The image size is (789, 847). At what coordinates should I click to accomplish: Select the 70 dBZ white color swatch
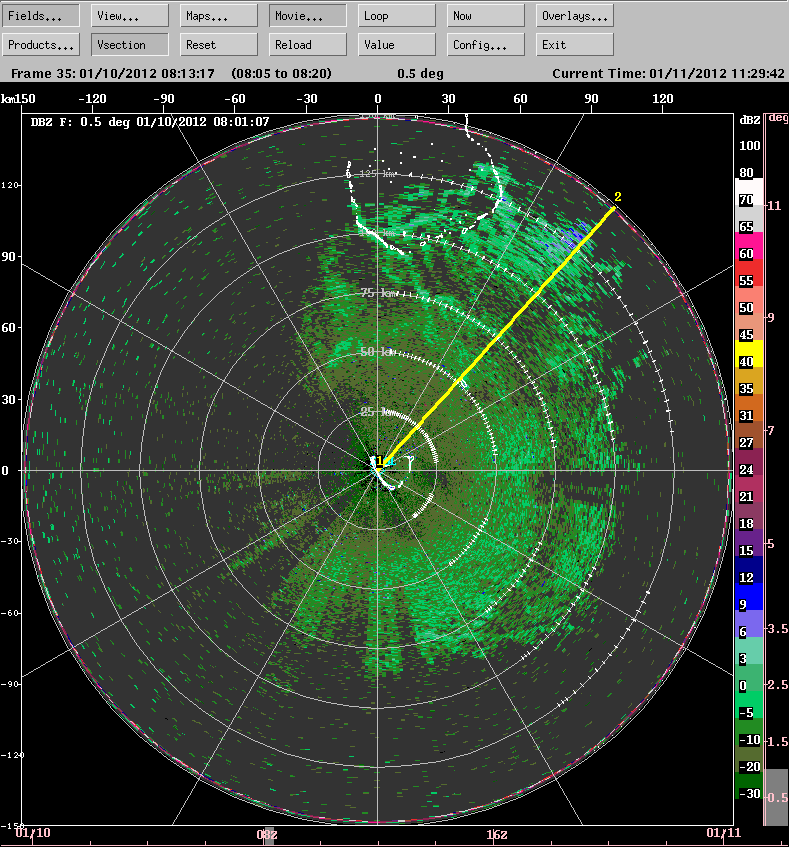(749, 192)
